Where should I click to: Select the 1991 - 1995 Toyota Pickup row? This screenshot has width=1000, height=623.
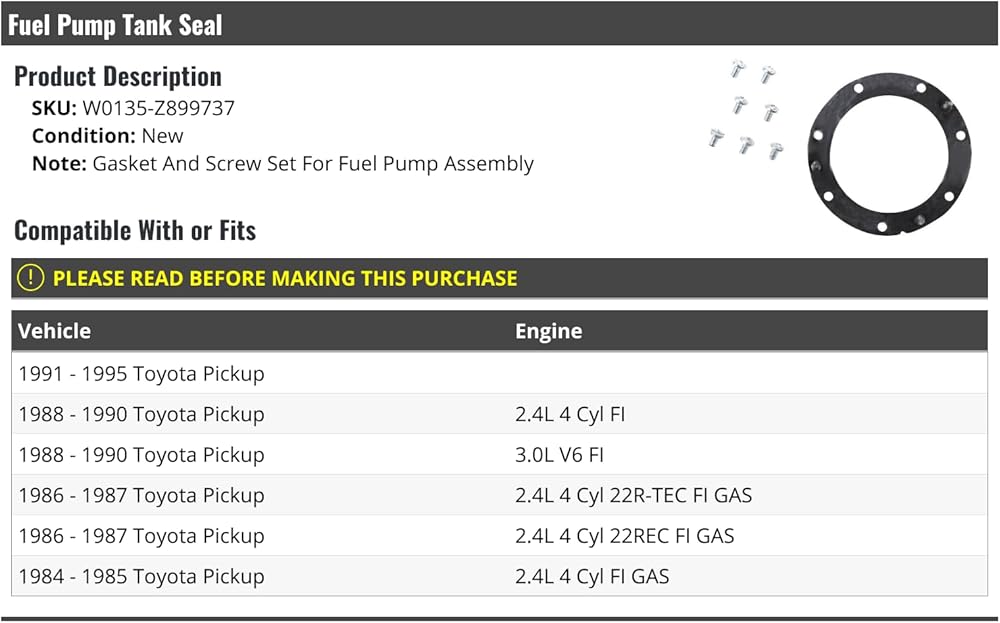141,374
